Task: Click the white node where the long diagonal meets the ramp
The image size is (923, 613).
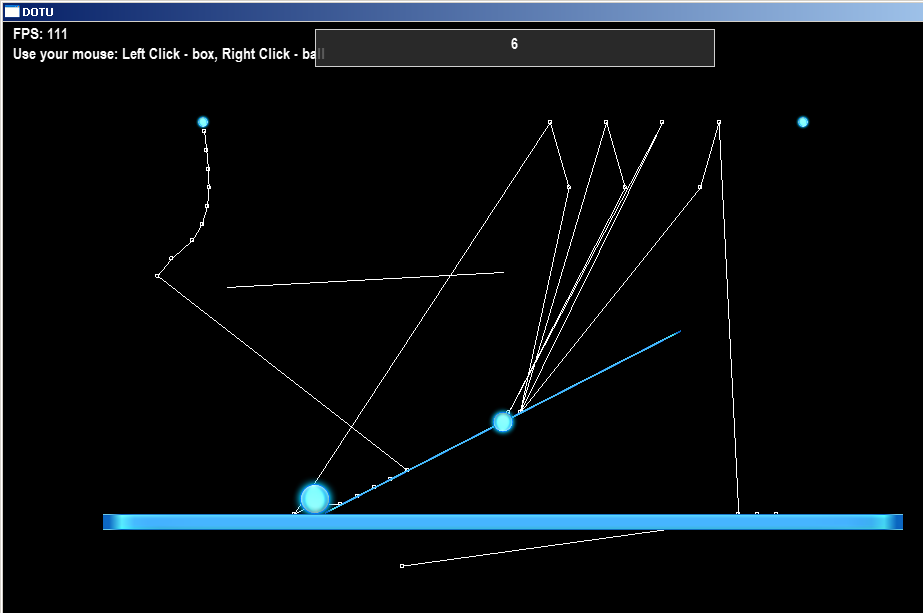Action: click(407, 470)
